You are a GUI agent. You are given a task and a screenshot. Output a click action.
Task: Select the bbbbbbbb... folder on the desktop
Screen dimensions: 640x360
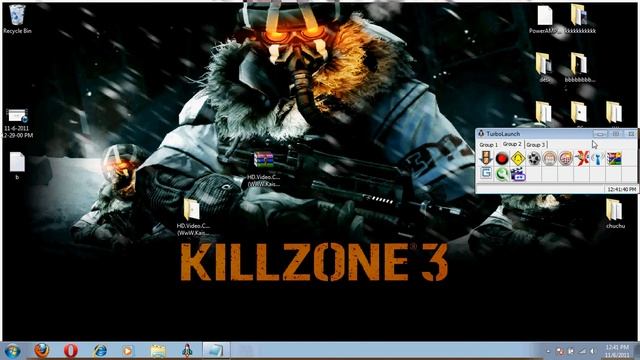point(579,68)
